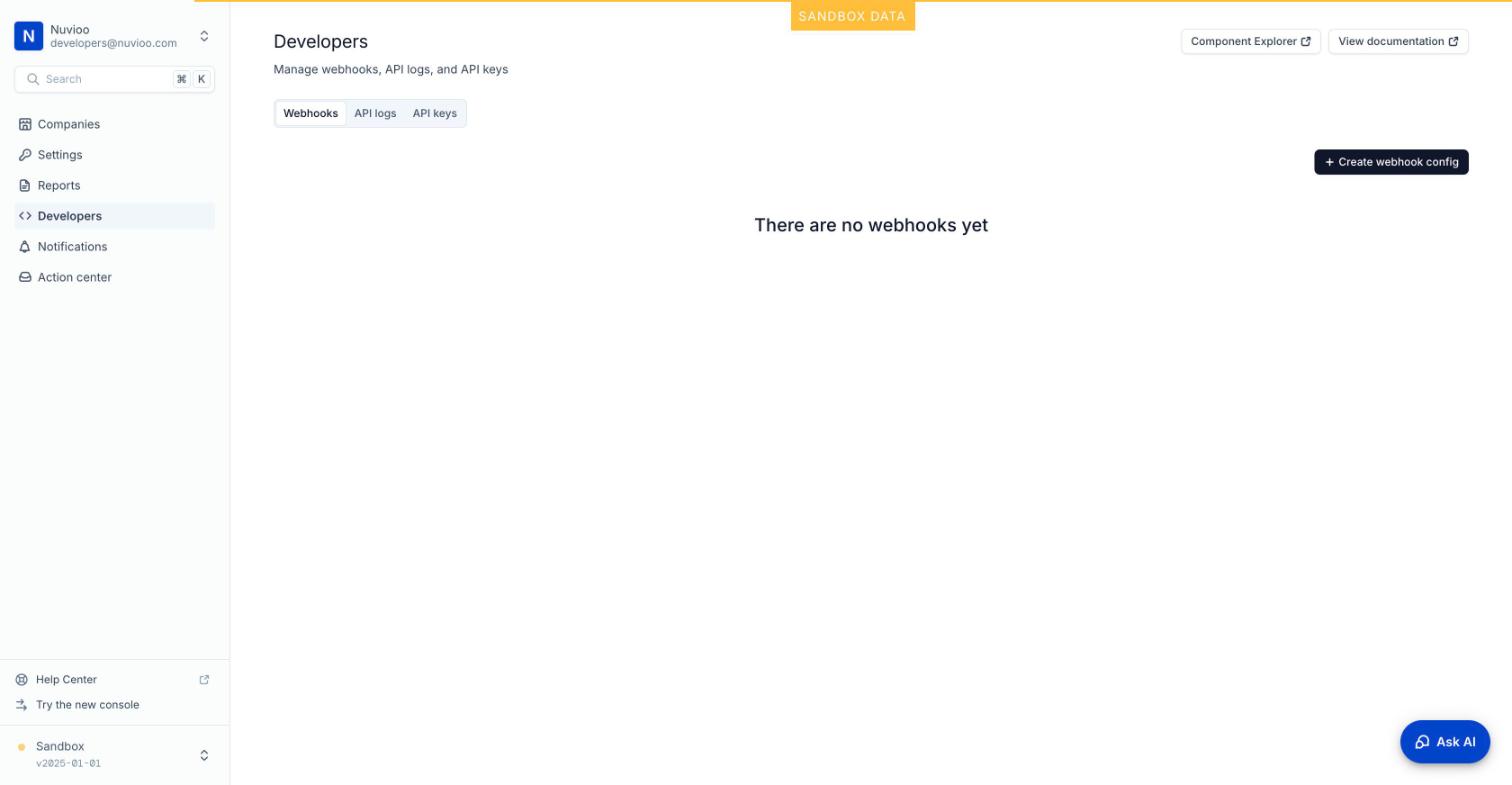This screenshot has width=1512, height=785.
Task: Open the Sandbox environment switcher chevron
Action: click(204, 755)
